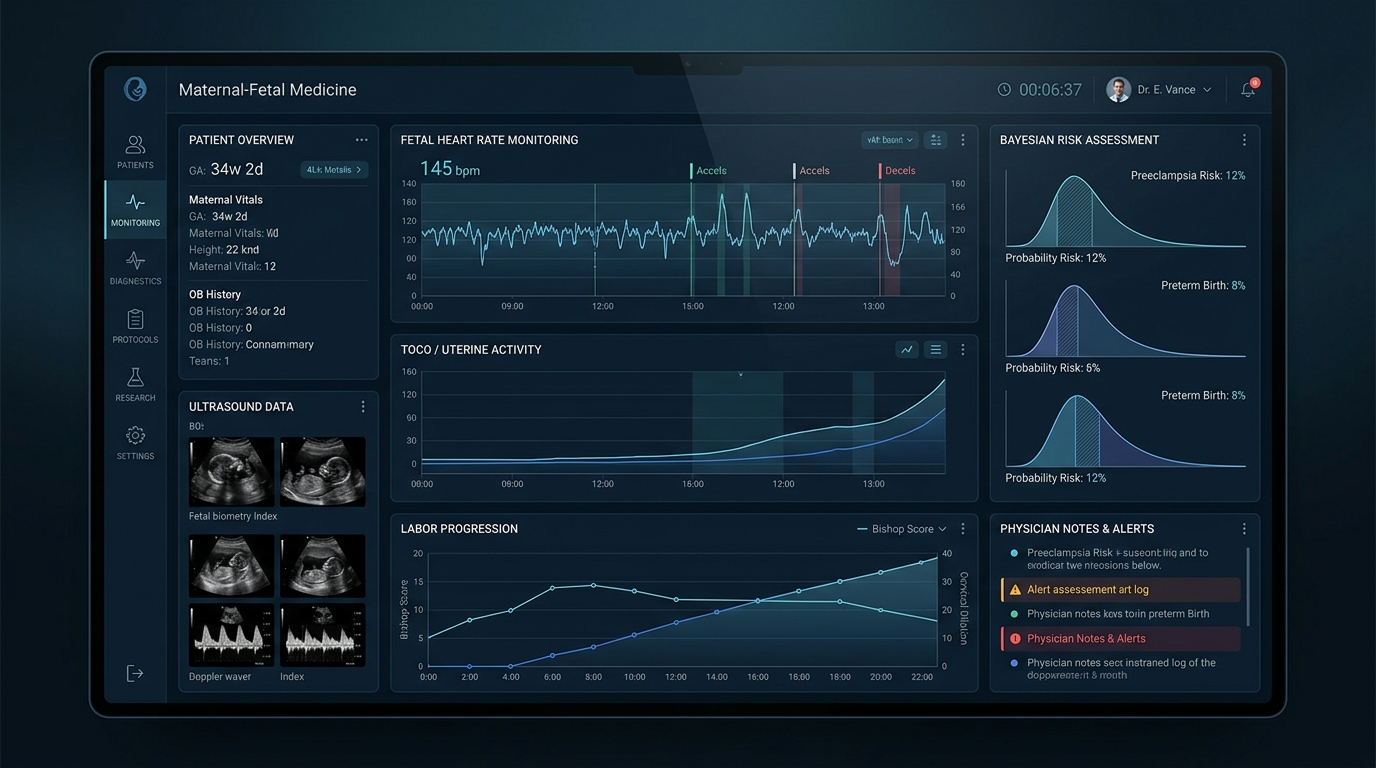Switch to the Monitoring sidebar tab
Viewport: 1376px width, 768px height.
tap(135, 210)
